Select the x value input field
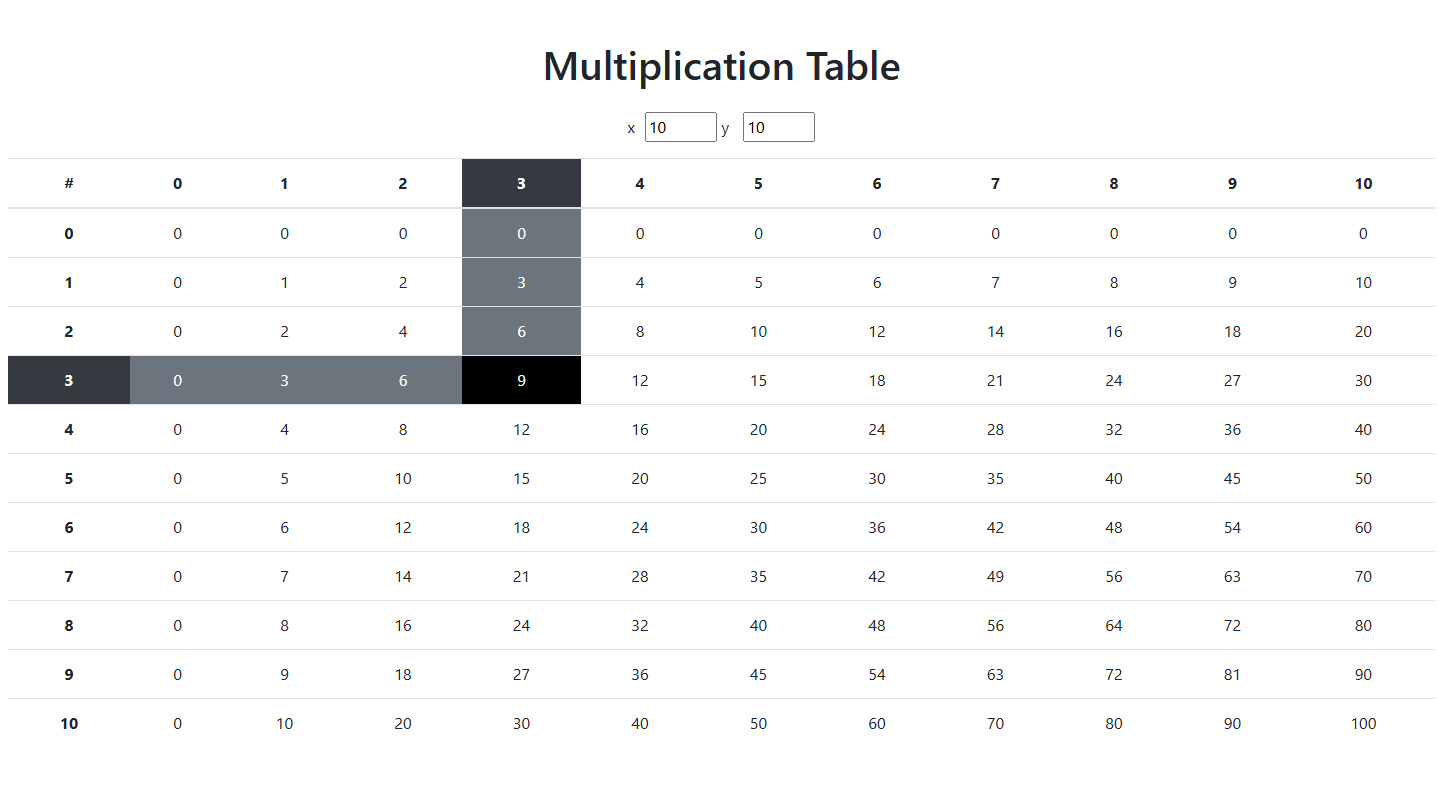Image resolution: width=1438 pixels, height=788 pixels. [x=681, y=127]
